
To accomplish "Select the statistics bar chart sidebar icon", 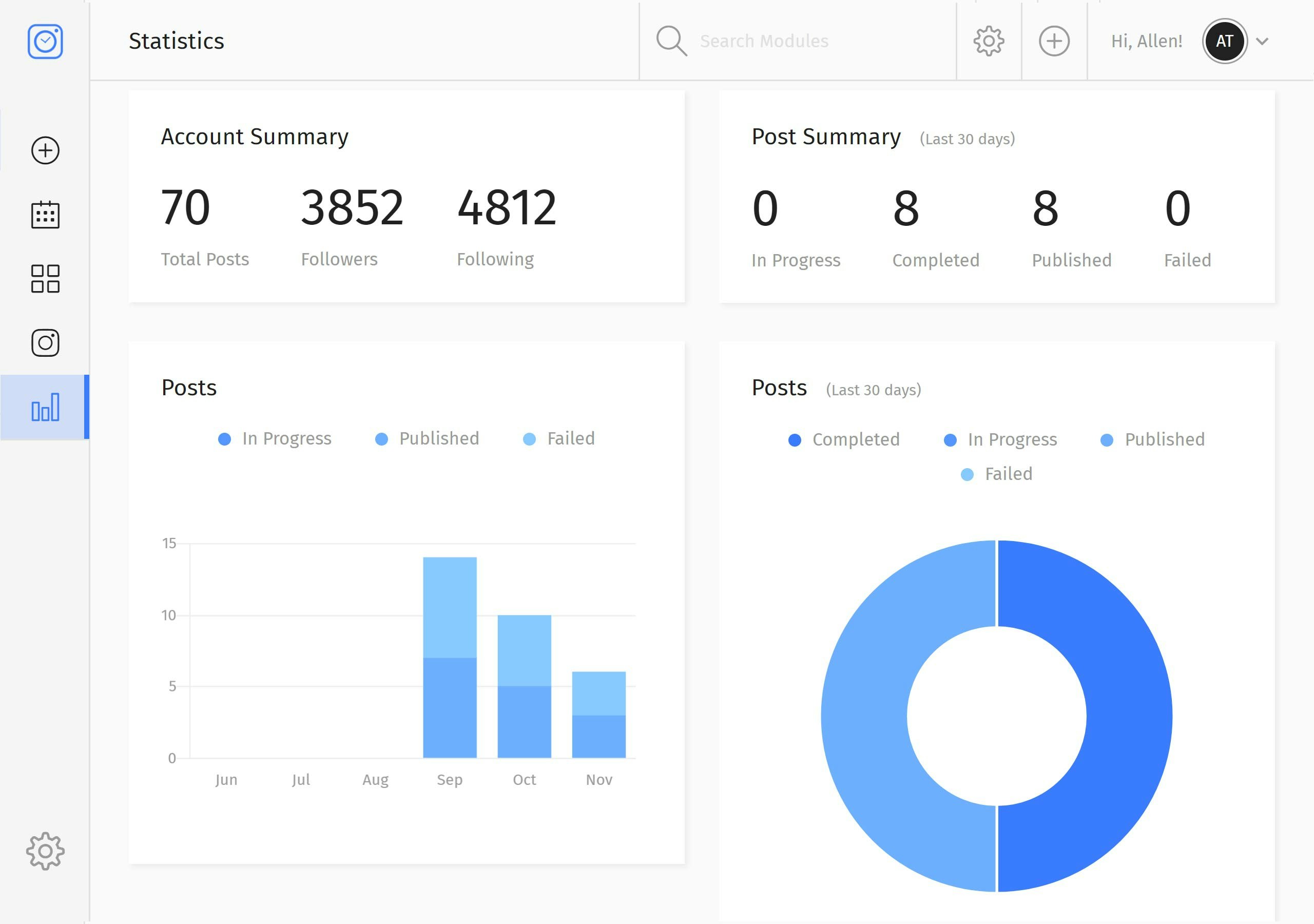I will [x=45, y=407].
